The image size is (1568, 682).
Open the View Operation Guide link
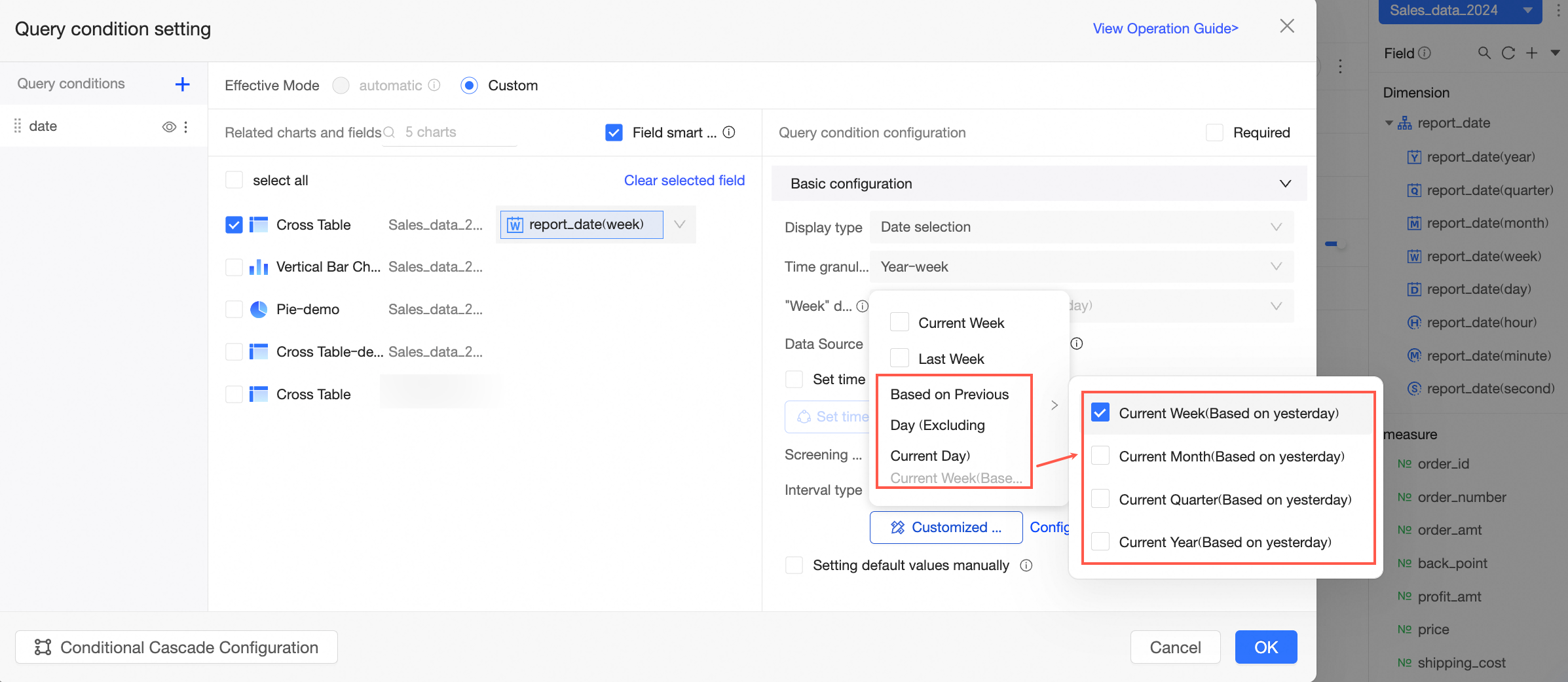point(1165,29)
